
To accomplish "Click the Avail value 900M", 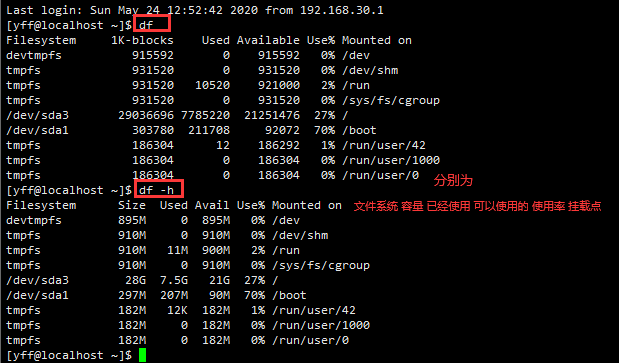I will point(216,250).
